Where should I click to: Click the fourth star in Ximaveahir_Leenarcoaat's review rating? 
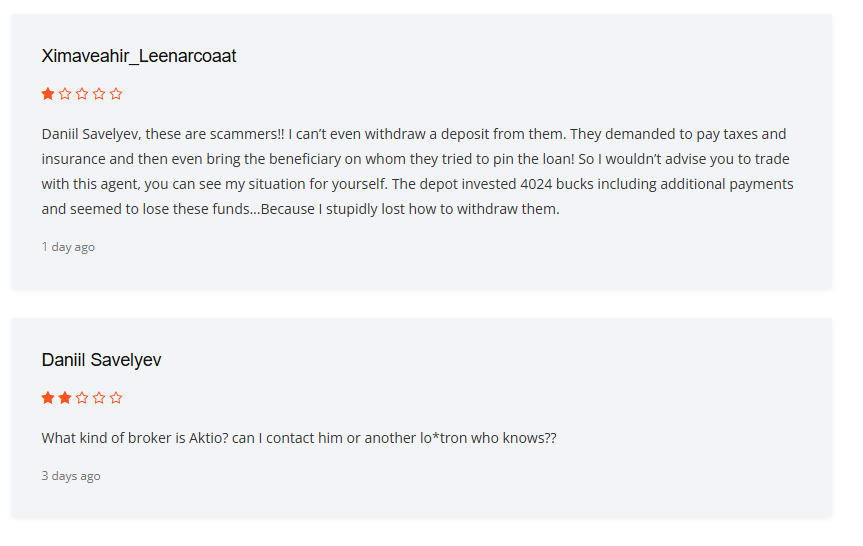pyautogui.click(x=99, y=94)
